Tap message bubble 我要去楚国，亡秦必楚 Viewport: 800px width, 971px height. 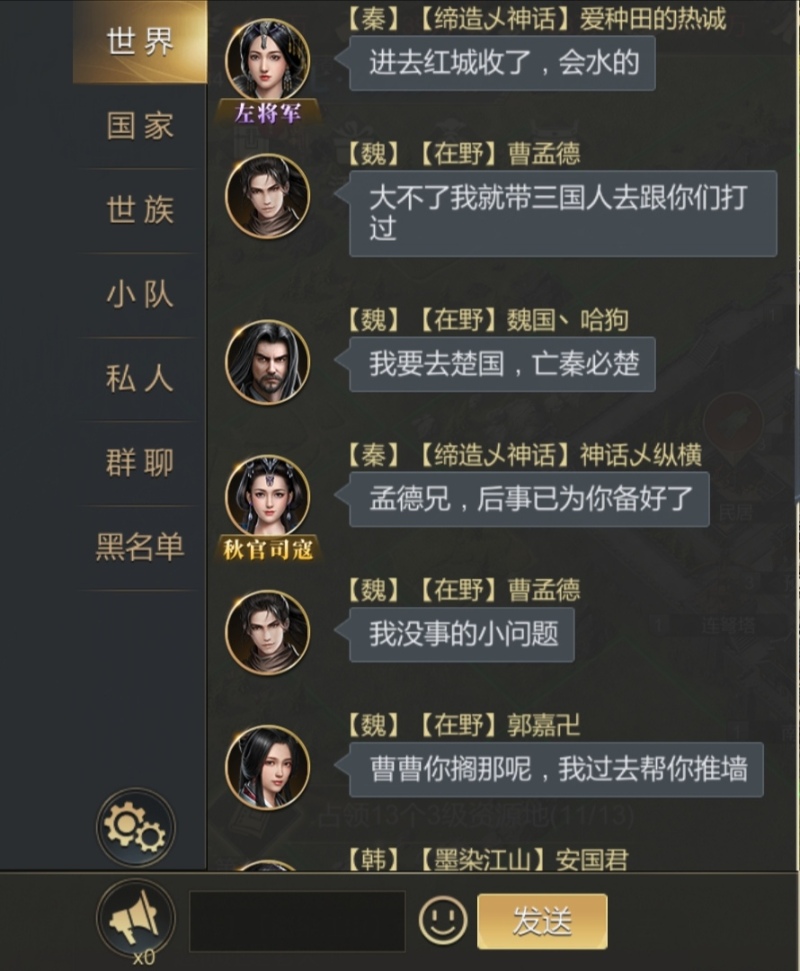tap(502, 364)
